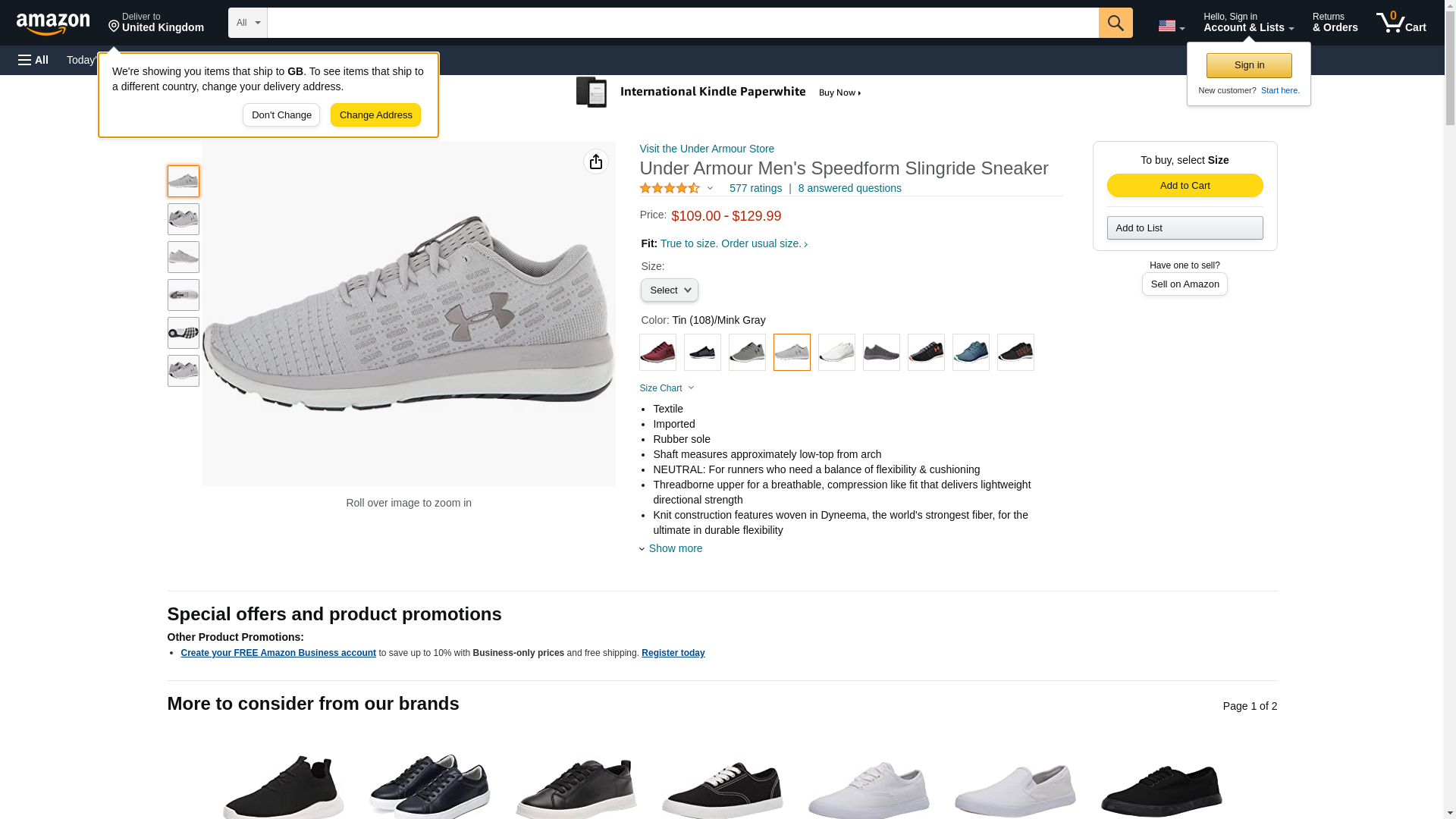Select the blue shoe color swatch

(971, 353)
